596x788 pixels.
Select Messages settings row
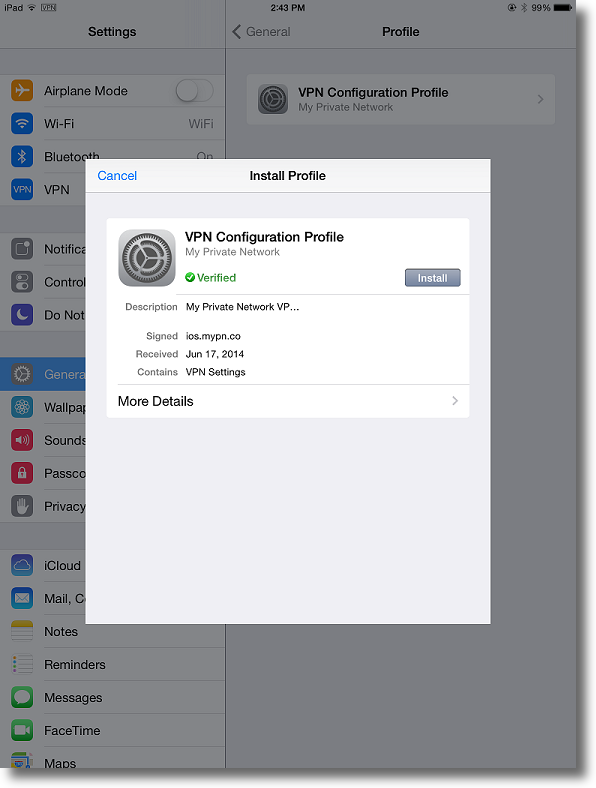pos(113,698)
